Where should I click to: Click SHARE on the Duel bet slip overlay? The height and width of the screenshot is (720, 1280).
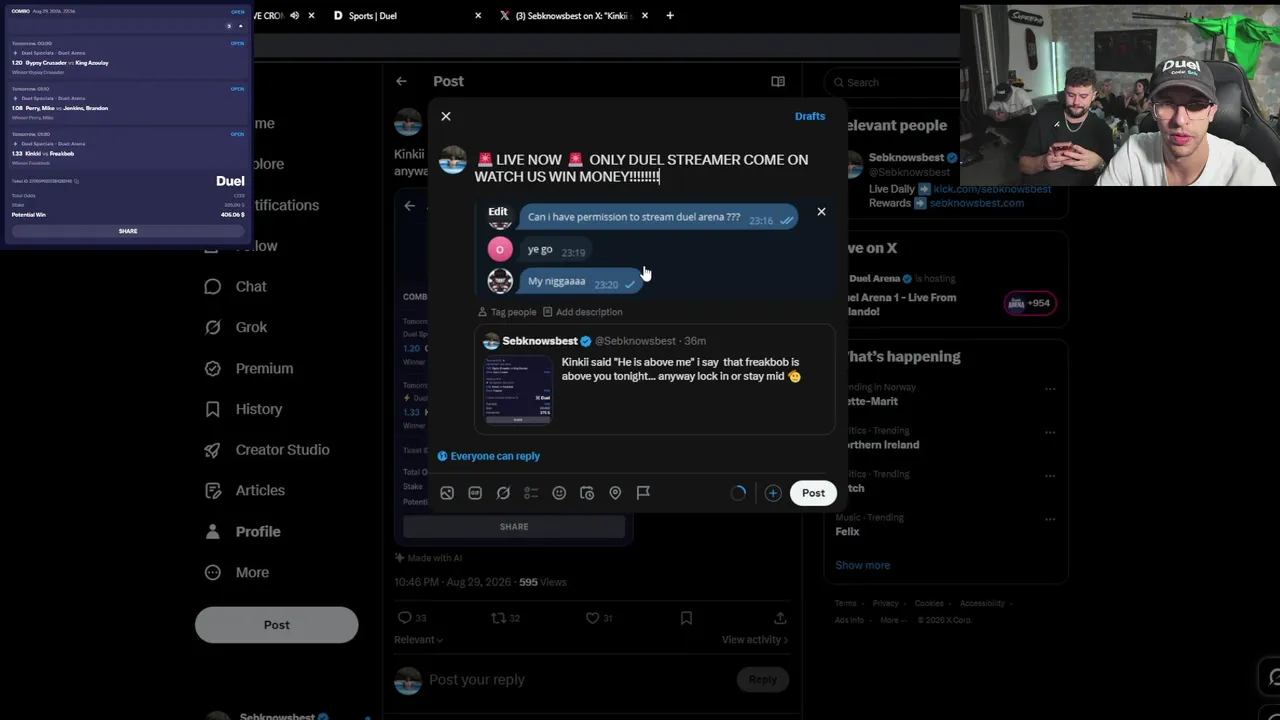click(x=128, y=231)
